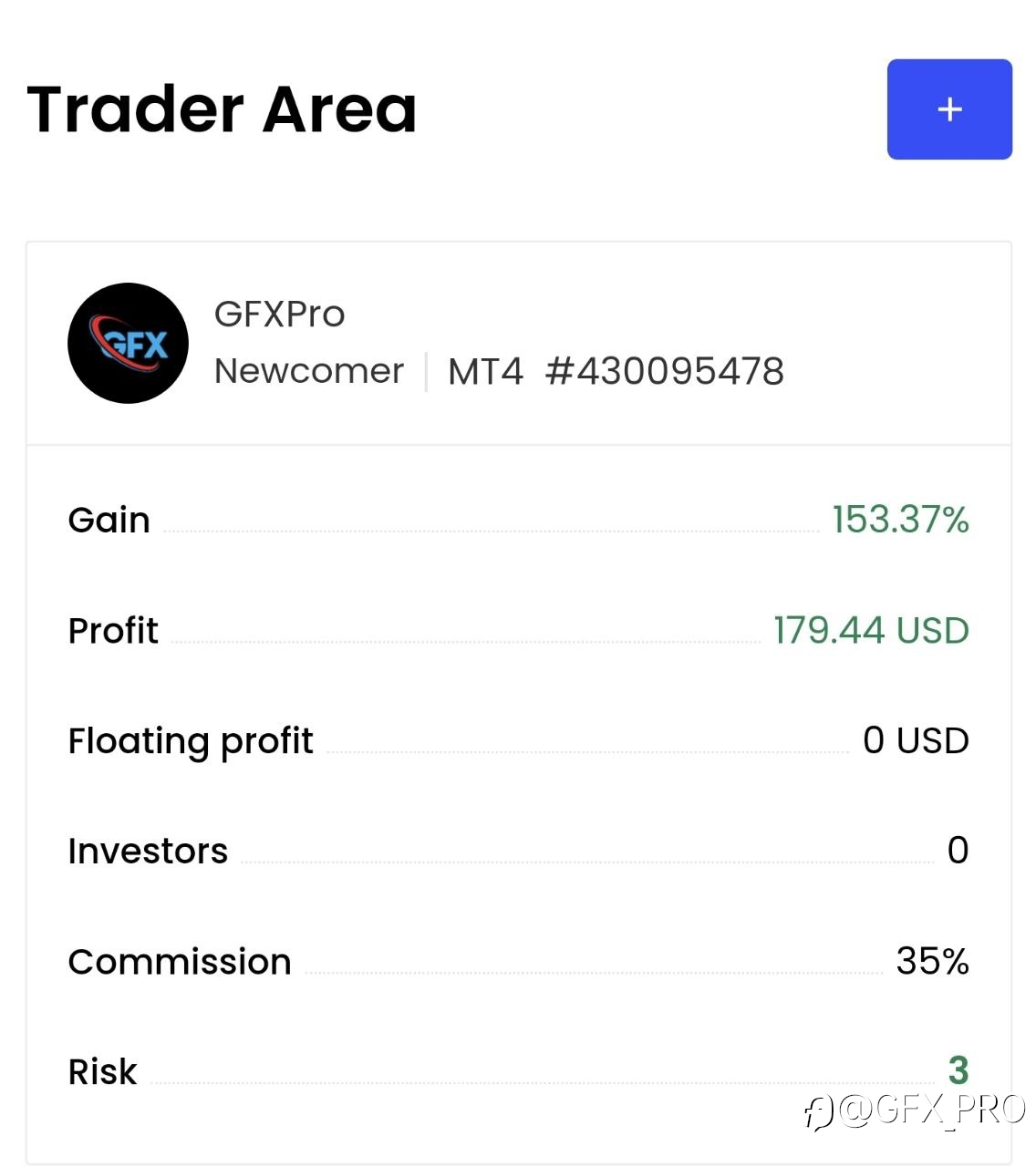Select account number #430095478

click(664, 371)
